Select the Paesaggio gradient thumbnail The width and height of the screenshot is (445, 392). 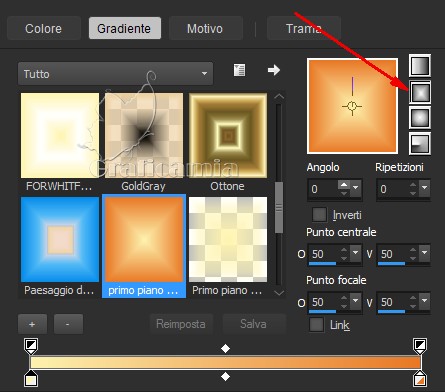60,239
